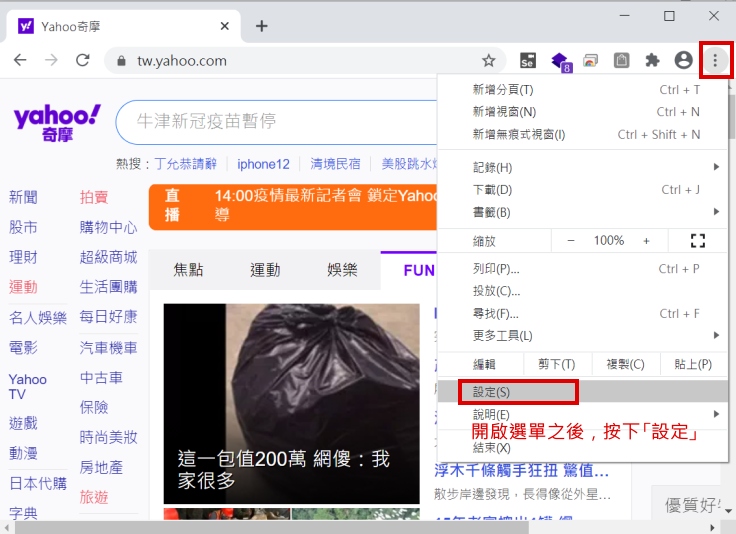Open the Extensions puzzle-piece menu
Viewport: 736px width, 534px height.
point(652,61)
